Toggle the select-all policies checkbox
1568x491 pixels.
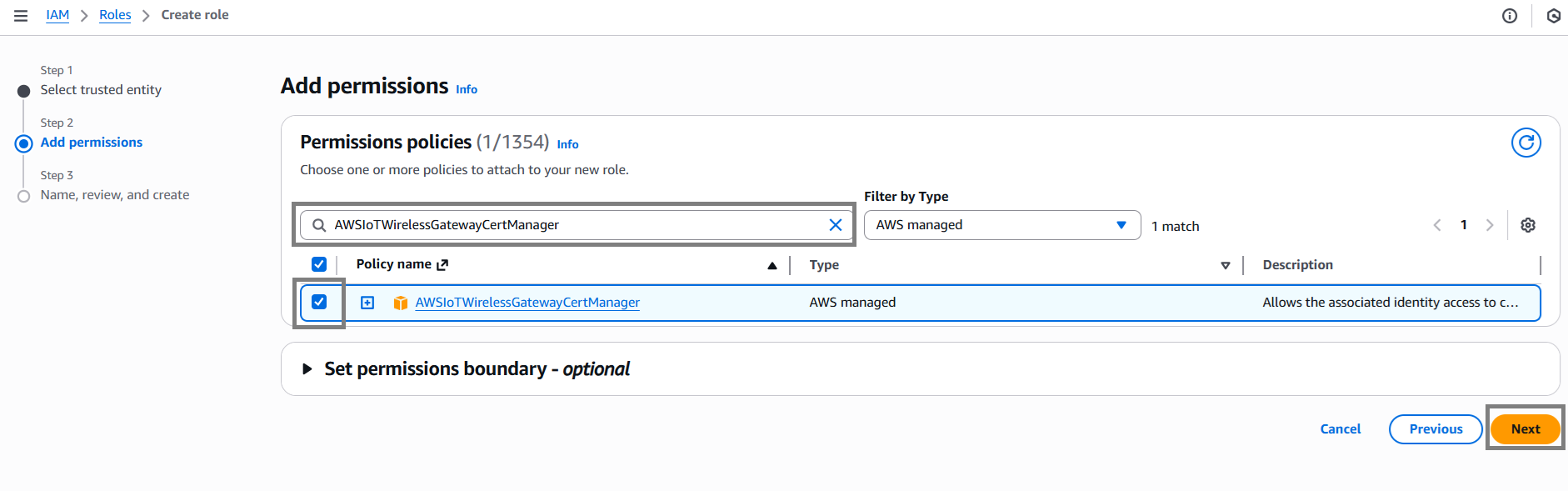tap(319, 264)
